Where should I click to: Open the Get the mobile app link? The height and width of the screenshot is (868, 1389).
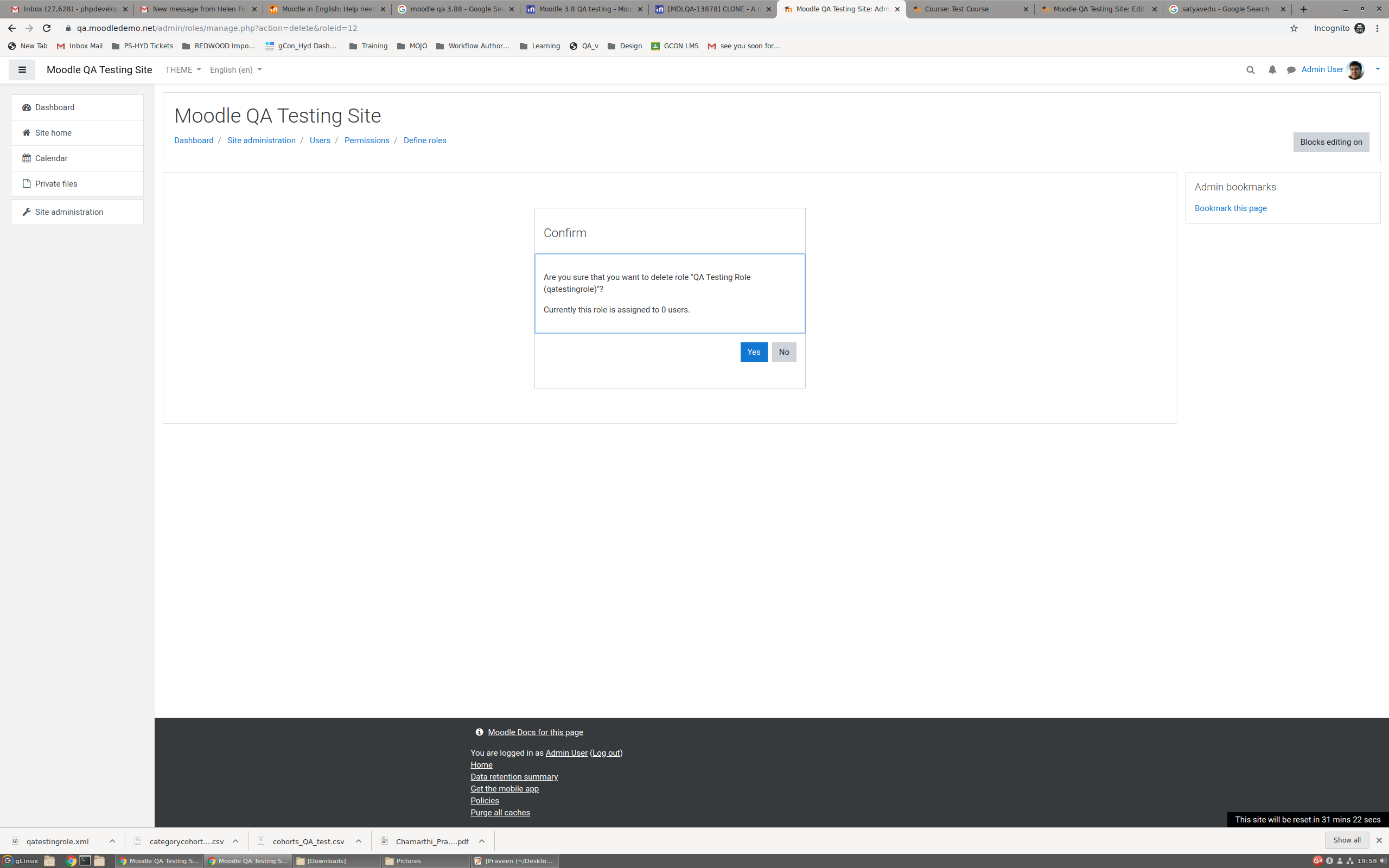505,789
